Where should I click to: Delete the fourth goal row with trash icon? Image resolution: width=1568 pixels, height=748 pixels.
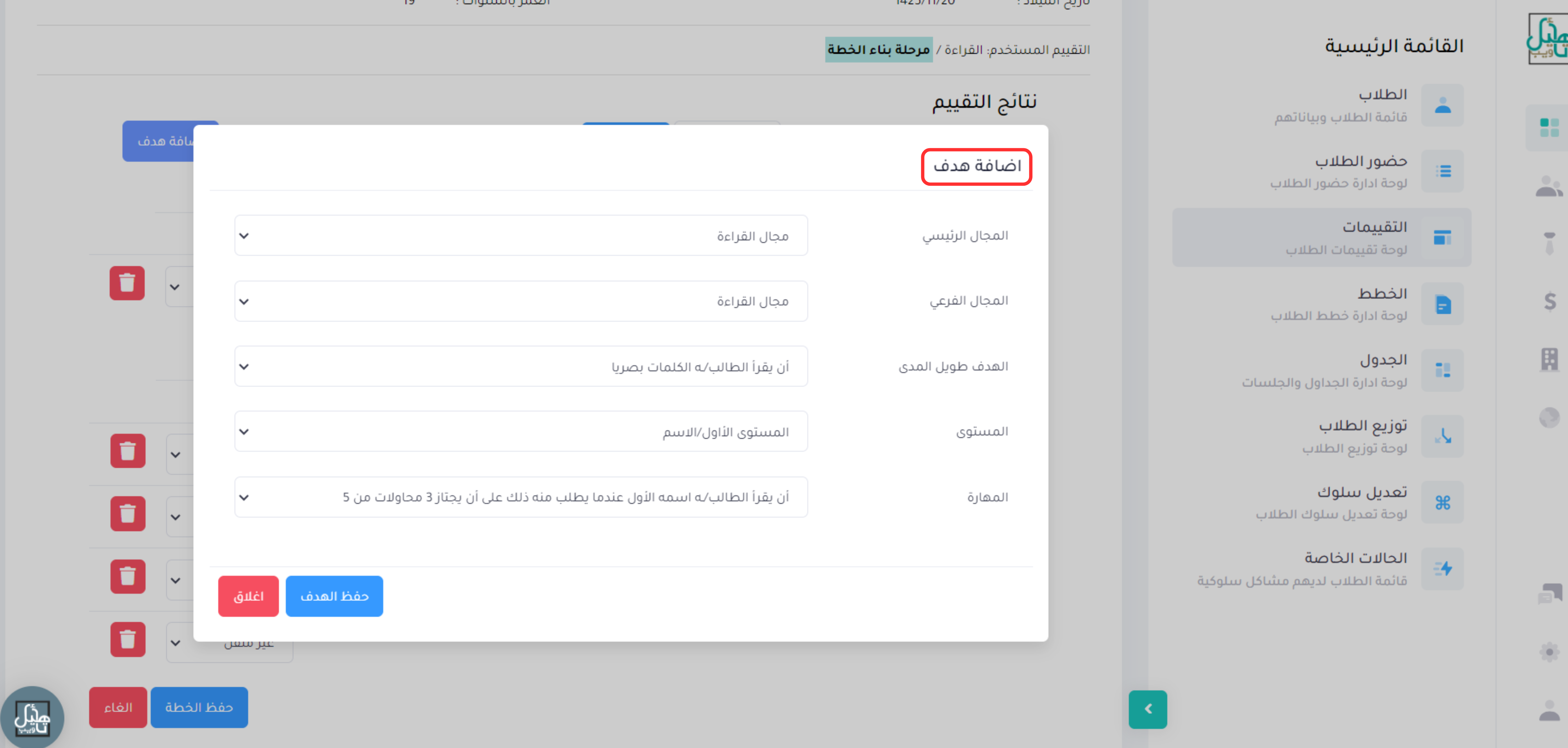128,577
